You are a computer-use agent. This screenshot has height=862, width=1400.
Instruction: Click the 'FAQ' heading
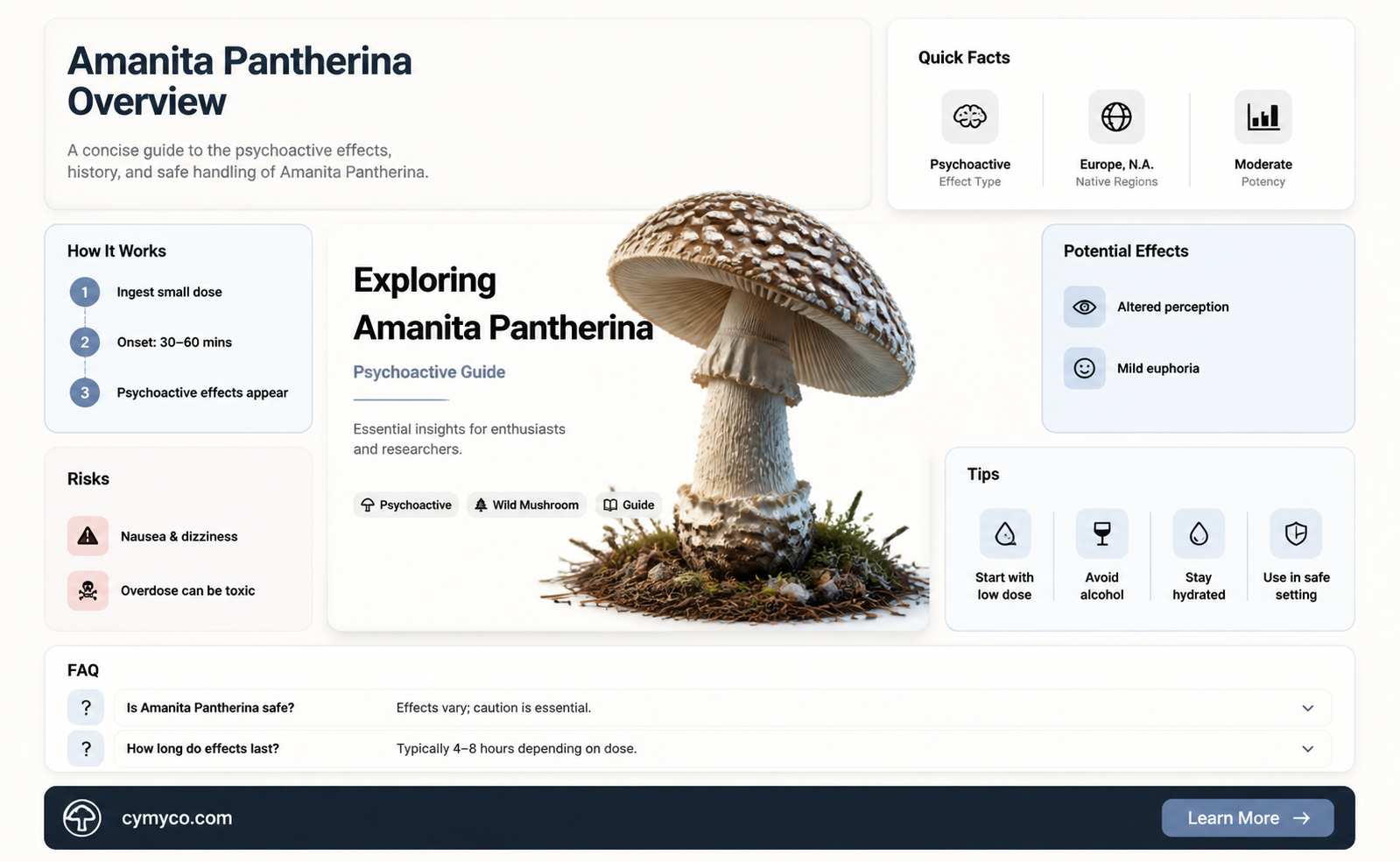coord(83,670)
